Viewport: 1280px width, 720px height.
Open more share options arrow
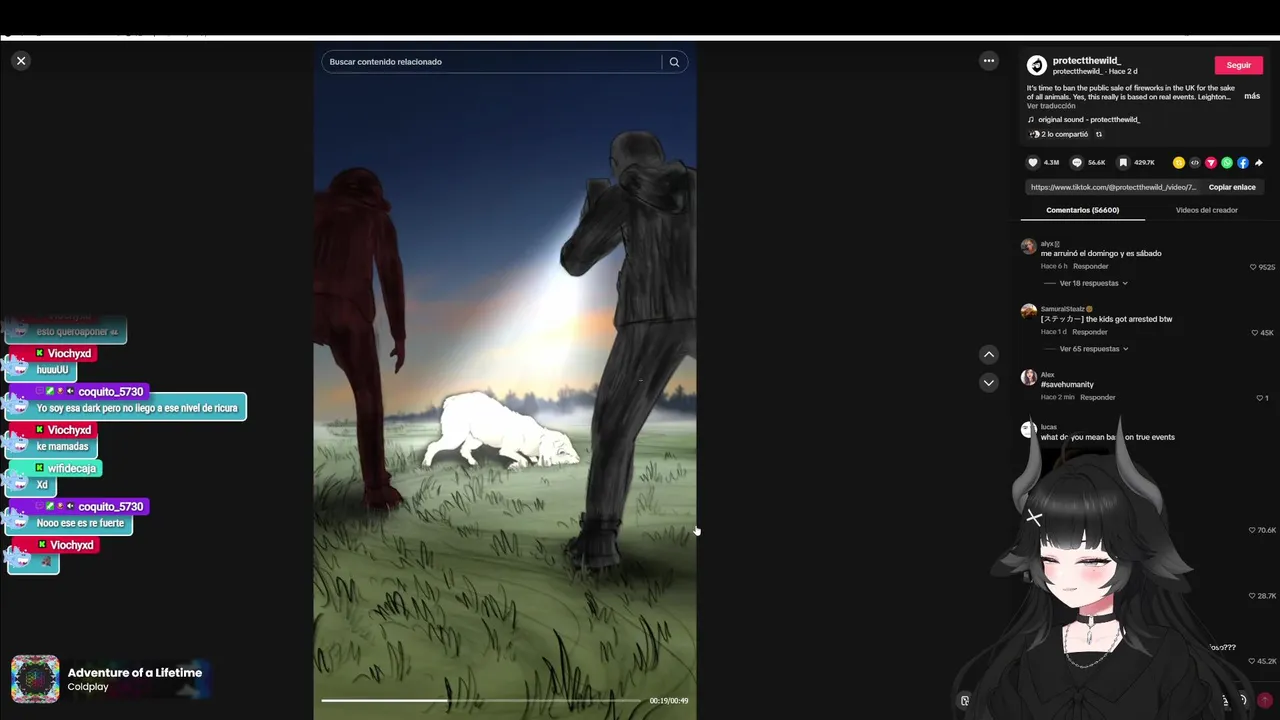coord(1259,162)
